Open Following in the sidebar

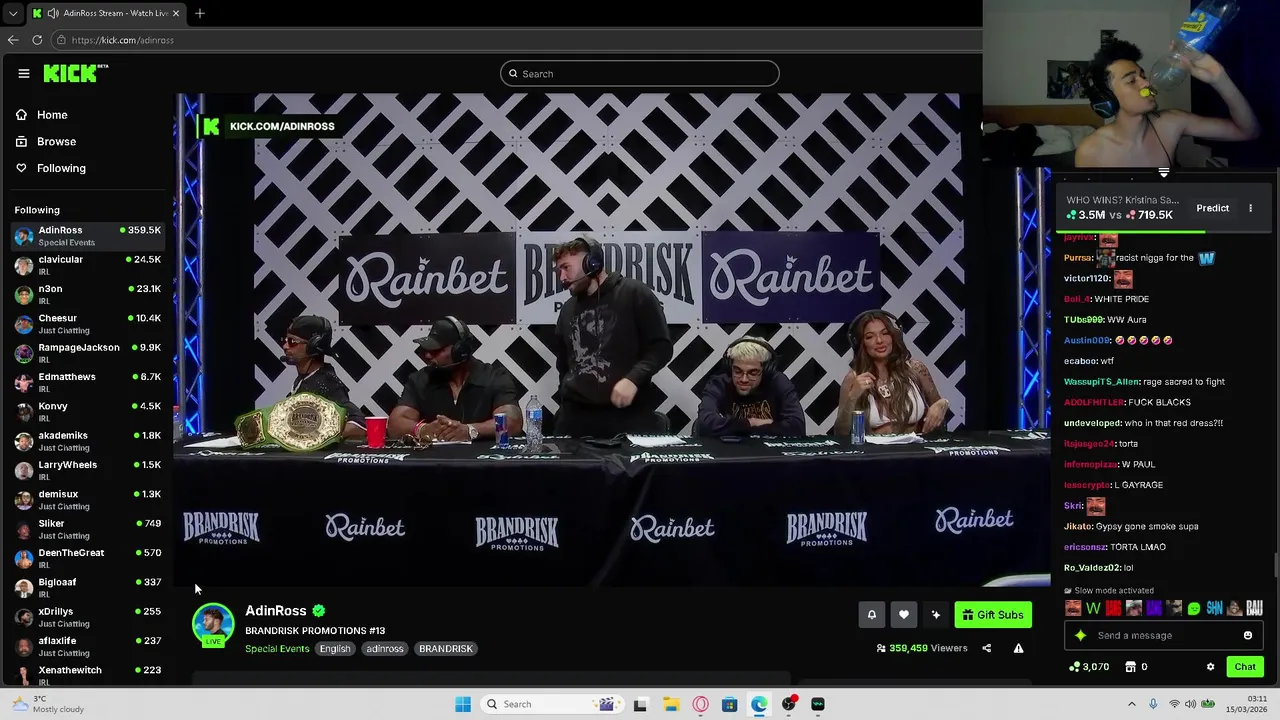tap(61, 168)
